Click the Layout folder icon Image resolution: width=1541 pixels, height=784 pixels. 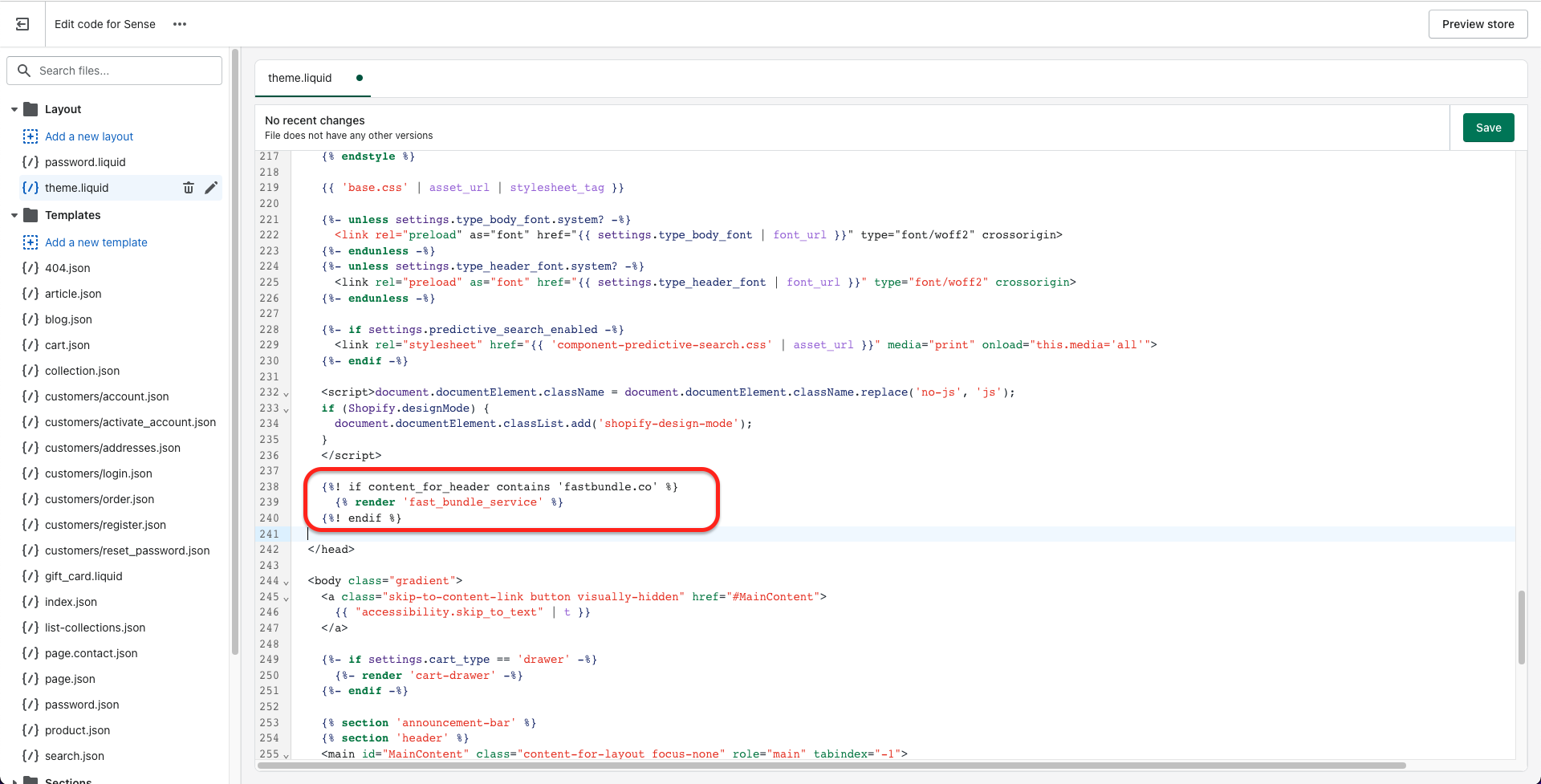tap(30, 109)
